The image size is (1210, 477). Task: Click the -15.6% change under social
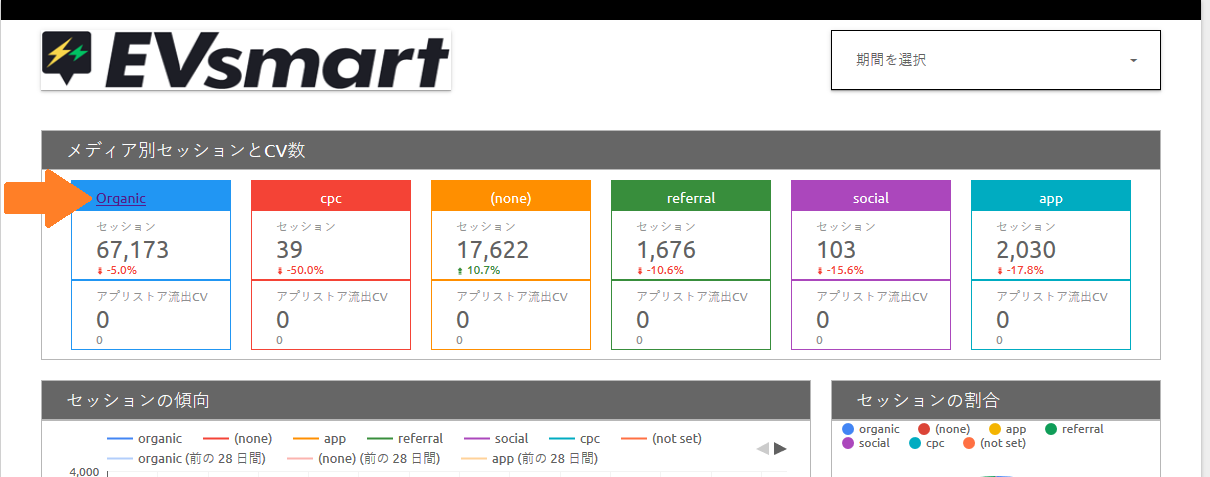(840, 270)
